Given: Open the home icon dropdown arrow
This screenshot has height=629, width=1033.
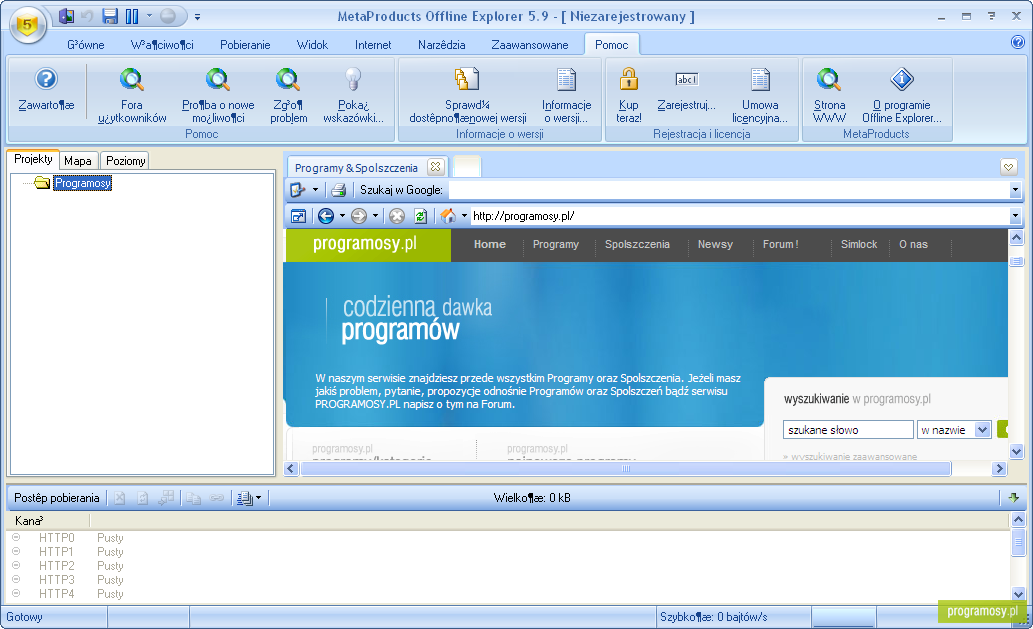Looking at the screenshot, I should point(464,216).
